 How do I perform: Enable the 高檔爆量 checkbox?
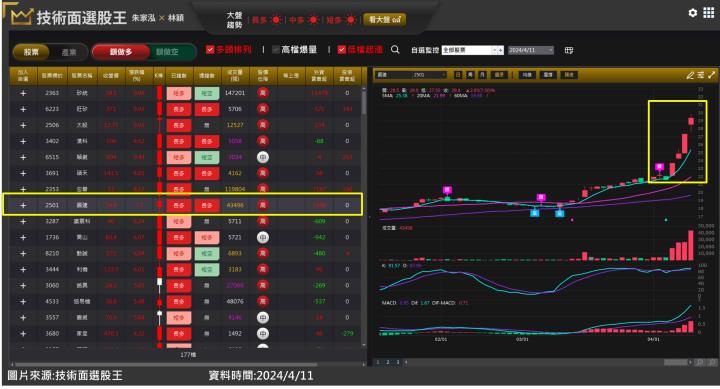[276, 50]
